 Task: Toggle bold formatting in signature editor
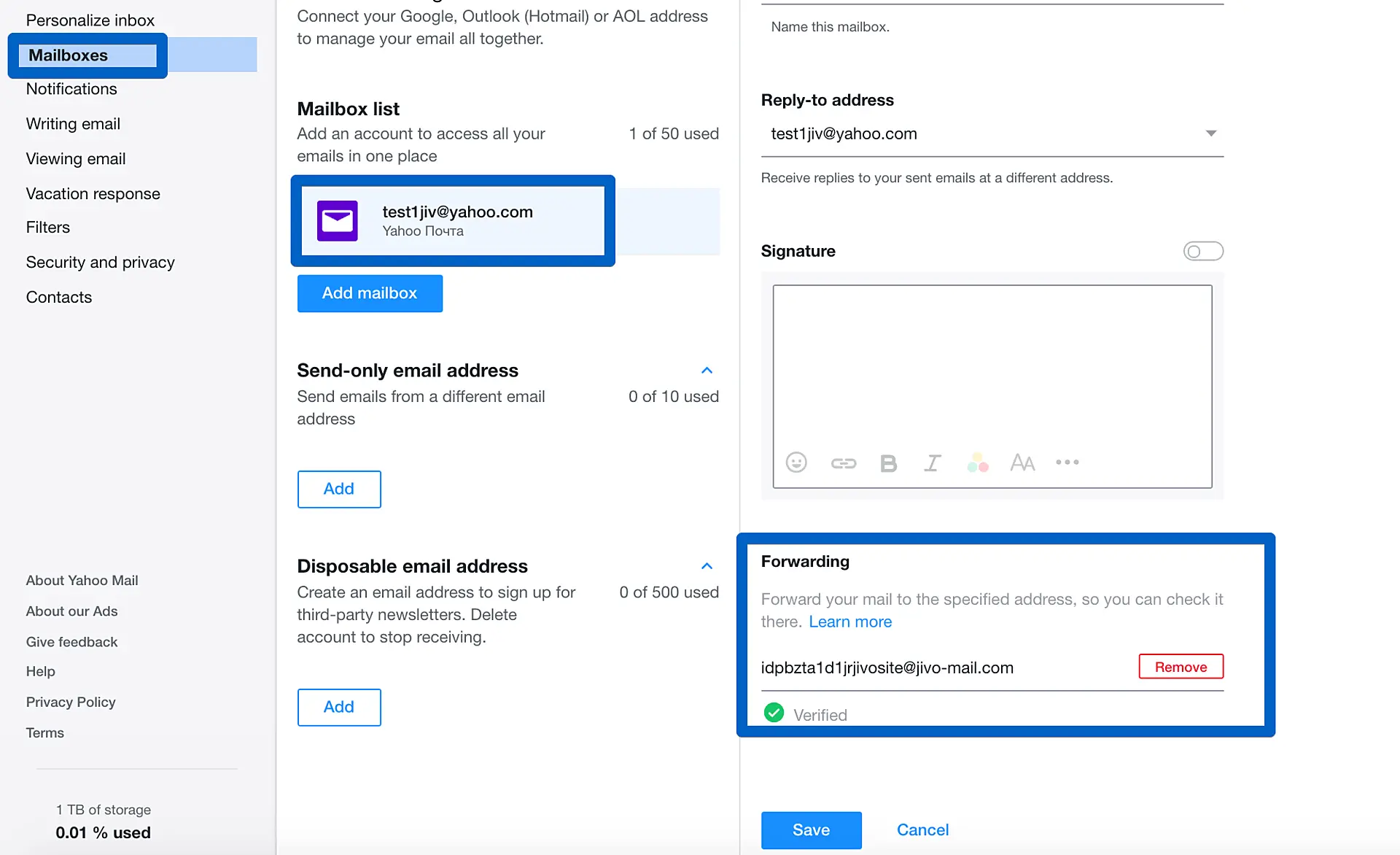(x=888, y=463)
